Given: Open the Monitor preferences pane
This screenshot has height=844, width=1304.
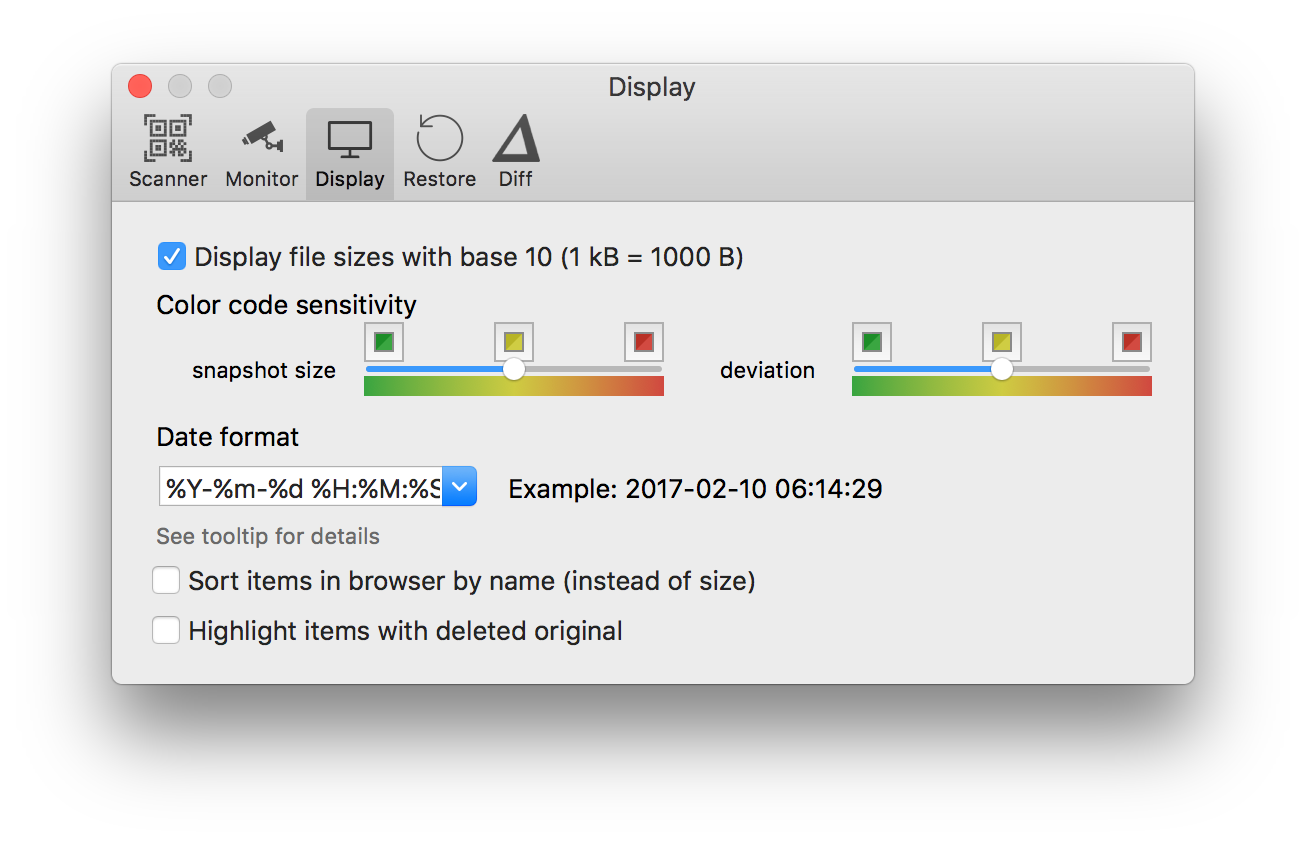Looking at the screenshot, I should click(x=262, y=153).
